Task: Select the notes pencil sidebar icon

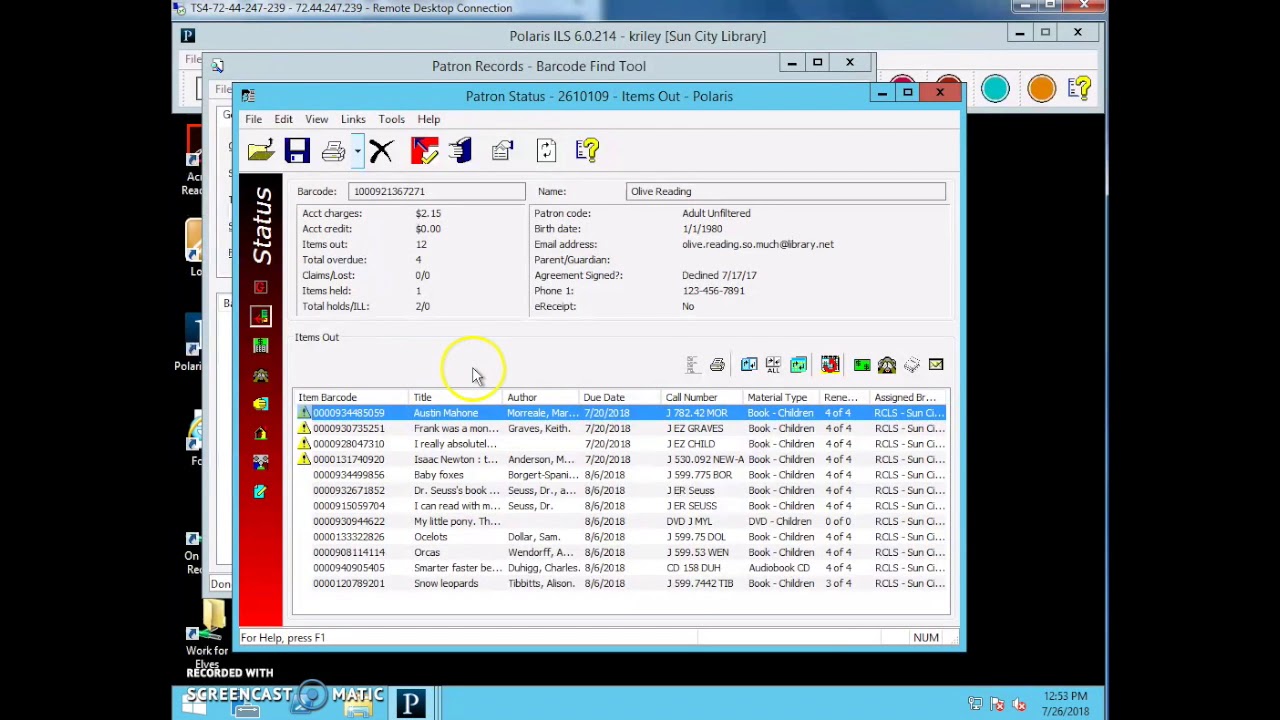Action: click(260, 491)
